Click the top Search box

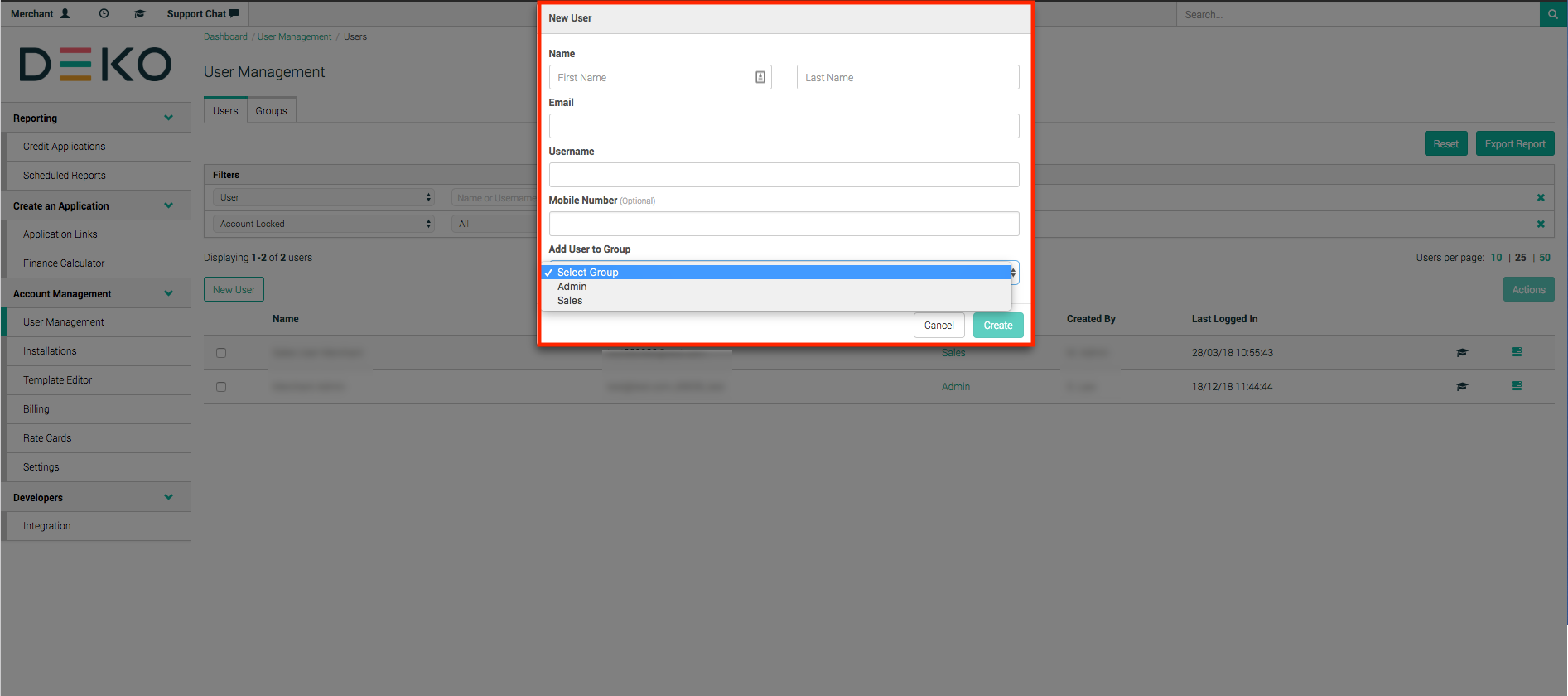(1358, 14)
